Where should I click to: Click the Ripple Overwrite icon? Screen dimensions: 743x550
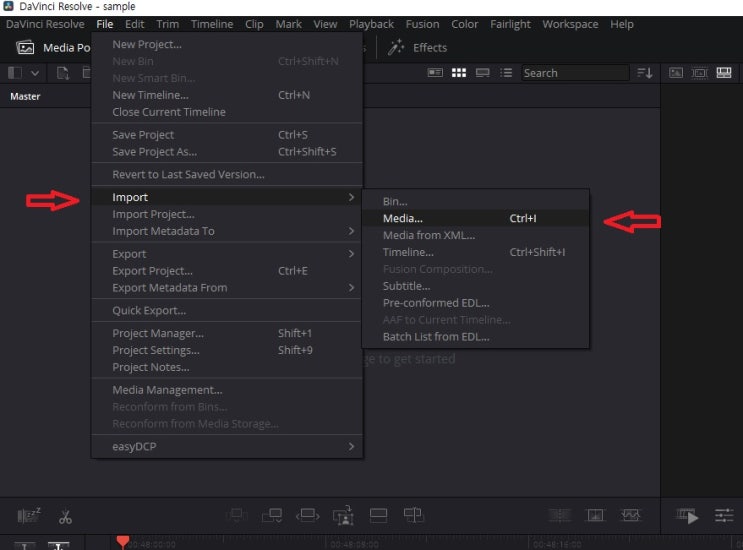308,515
